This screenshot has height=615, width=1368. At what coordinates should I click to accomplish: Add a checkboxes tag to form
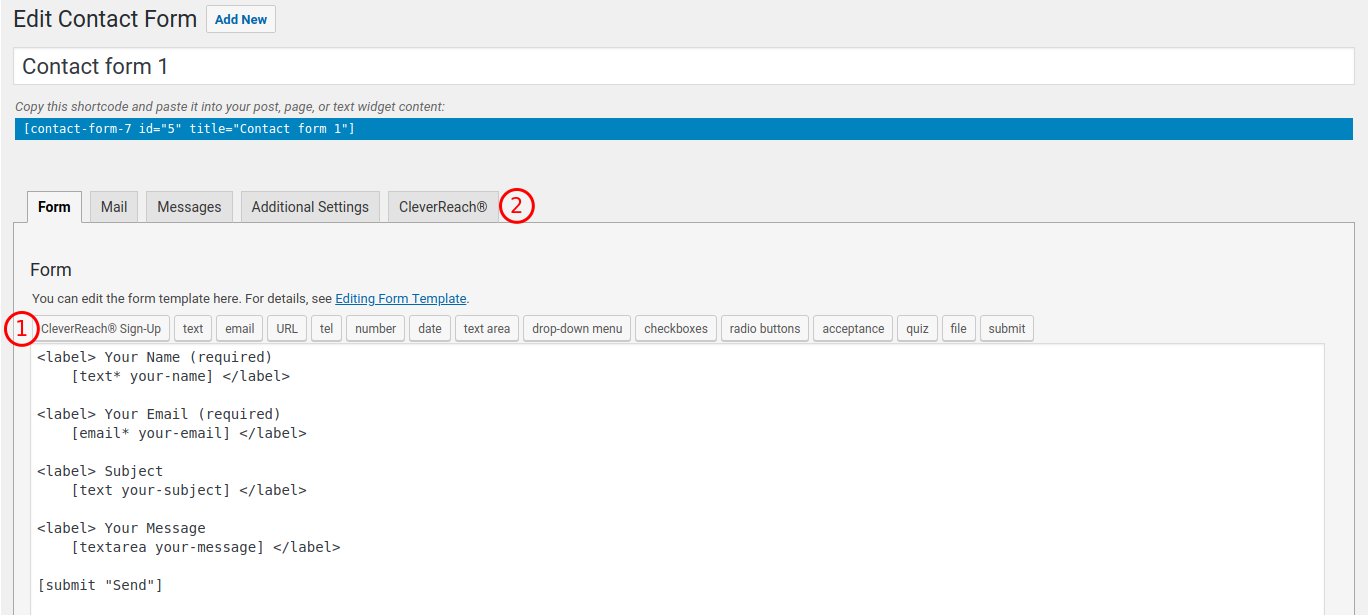click(x=676, y=328)
